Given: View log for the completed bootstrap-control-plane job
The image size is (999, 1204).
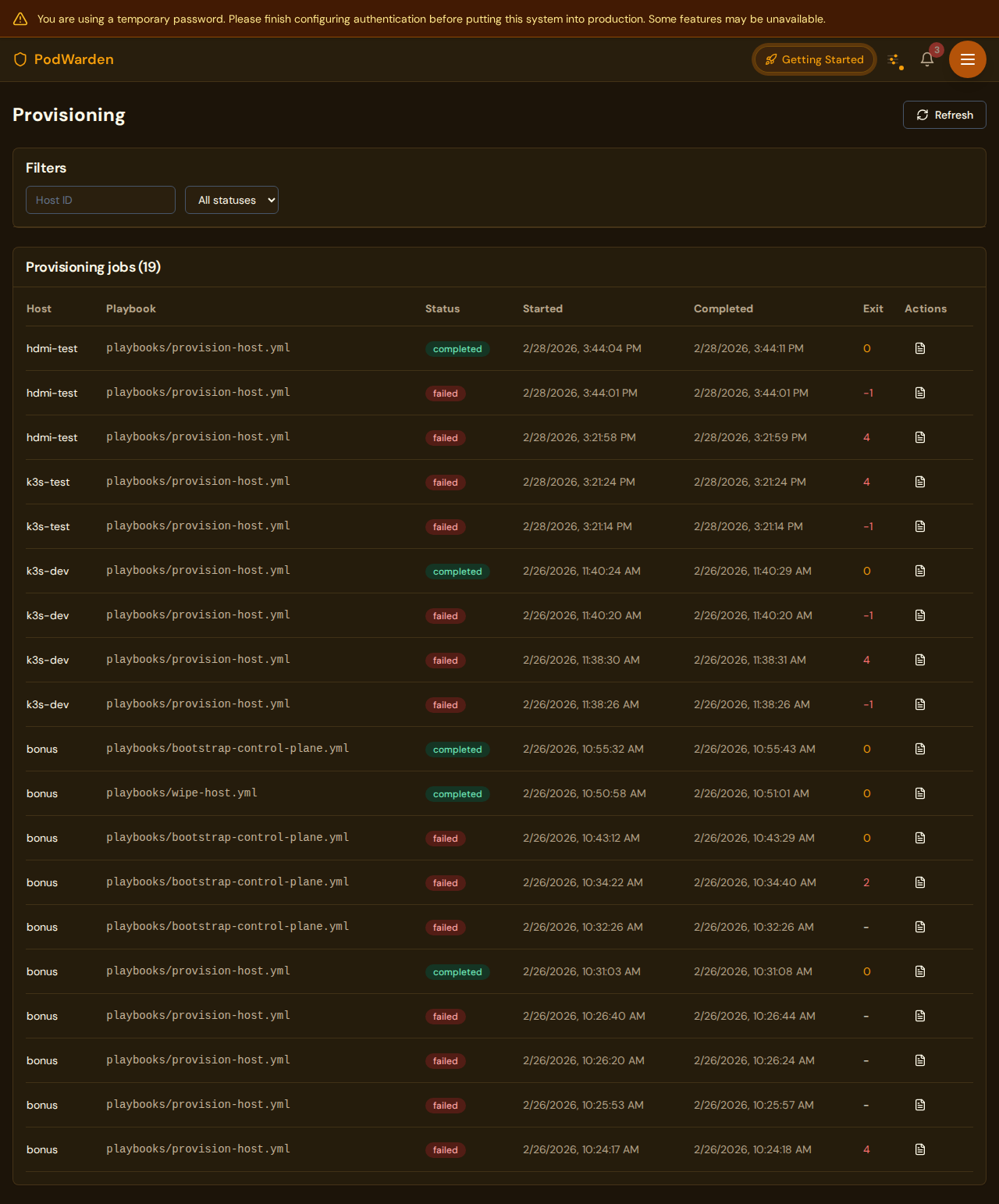Looking at the screenshot, I should [919, 749].
